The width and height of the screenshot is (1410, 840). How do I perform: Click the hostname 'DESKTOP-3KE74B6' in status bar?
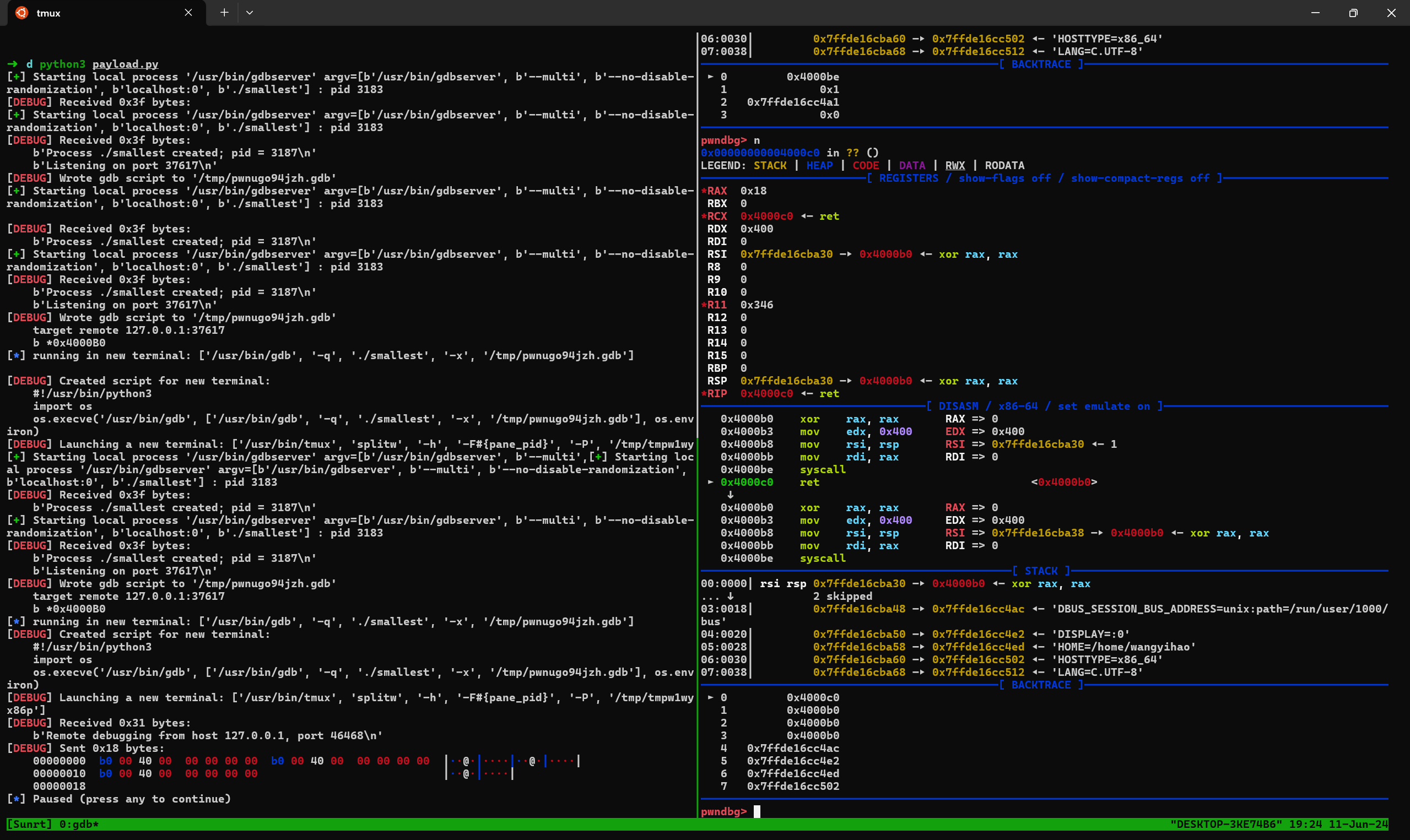tap(1226, 824)
